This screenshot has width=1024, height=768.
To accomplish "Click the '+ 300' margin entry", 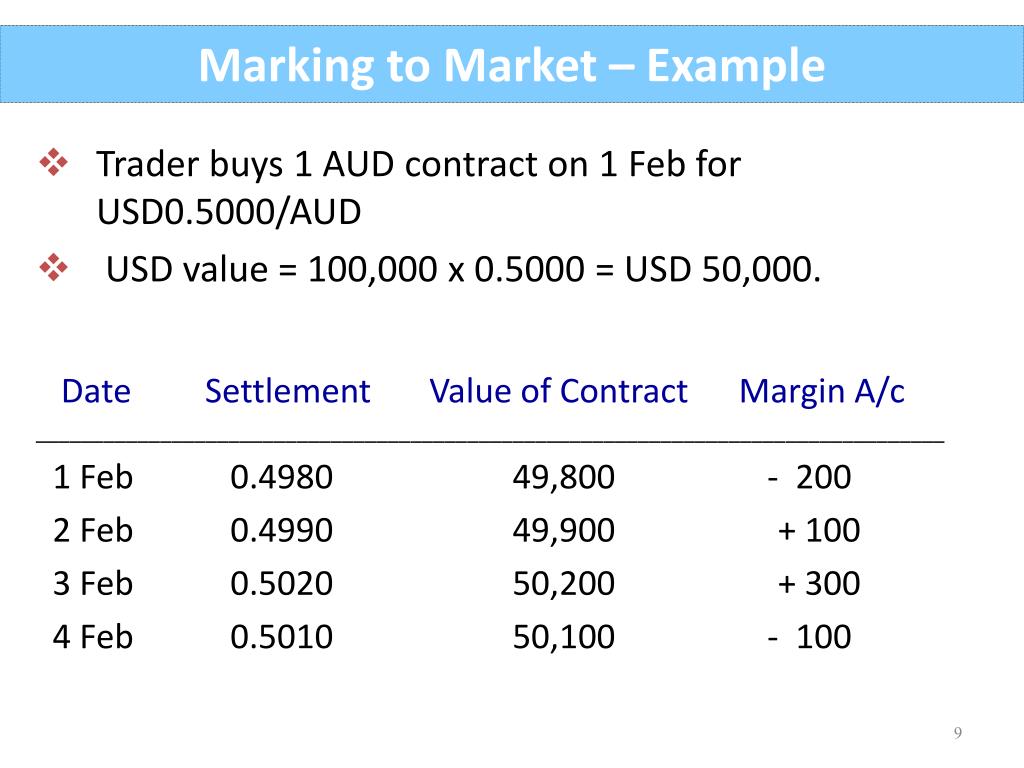I will [819, 583].
